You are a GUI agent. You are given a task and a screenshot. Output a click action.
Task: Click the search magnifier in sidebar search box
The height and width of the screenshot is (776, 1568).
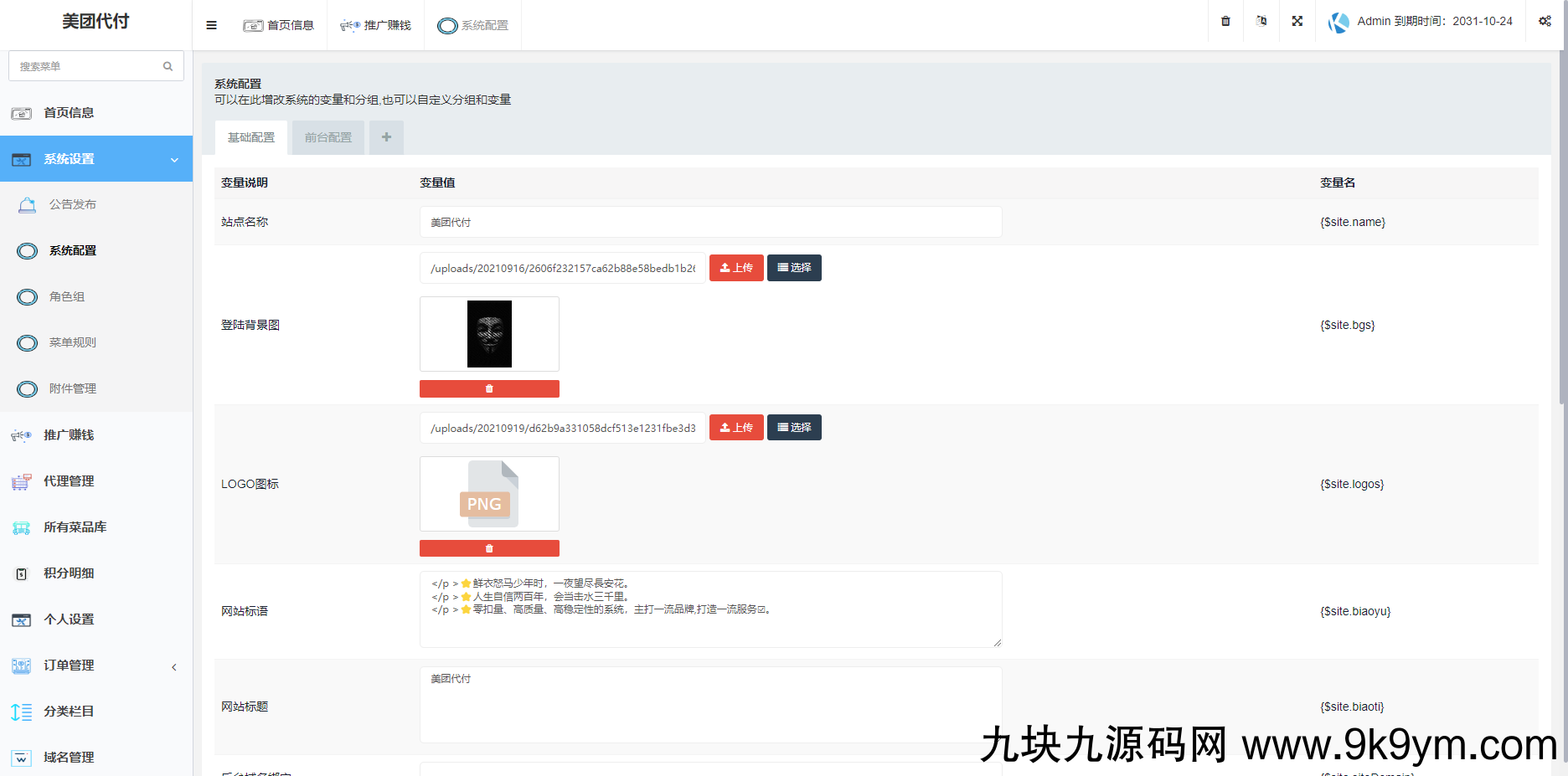pyautogui.click(x=168, y=65)
